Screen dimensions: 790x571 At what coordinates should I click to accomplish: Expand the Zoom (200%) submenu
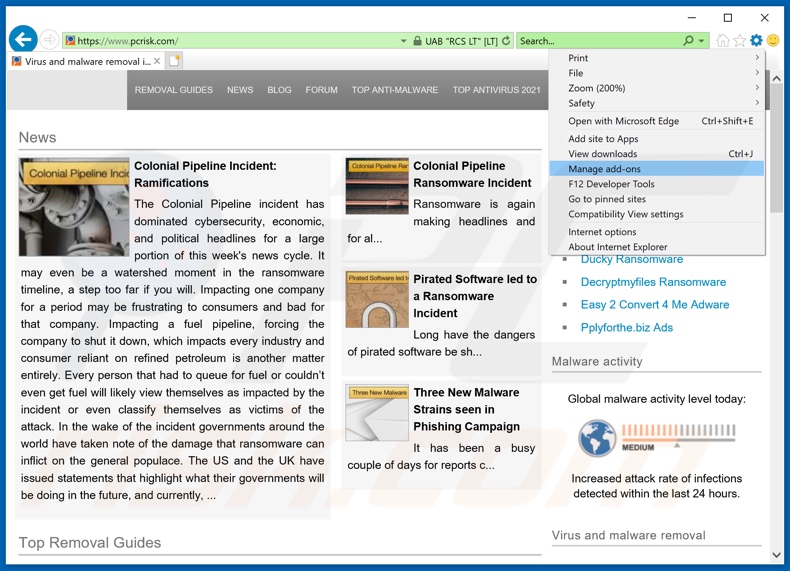pos(656,88)
